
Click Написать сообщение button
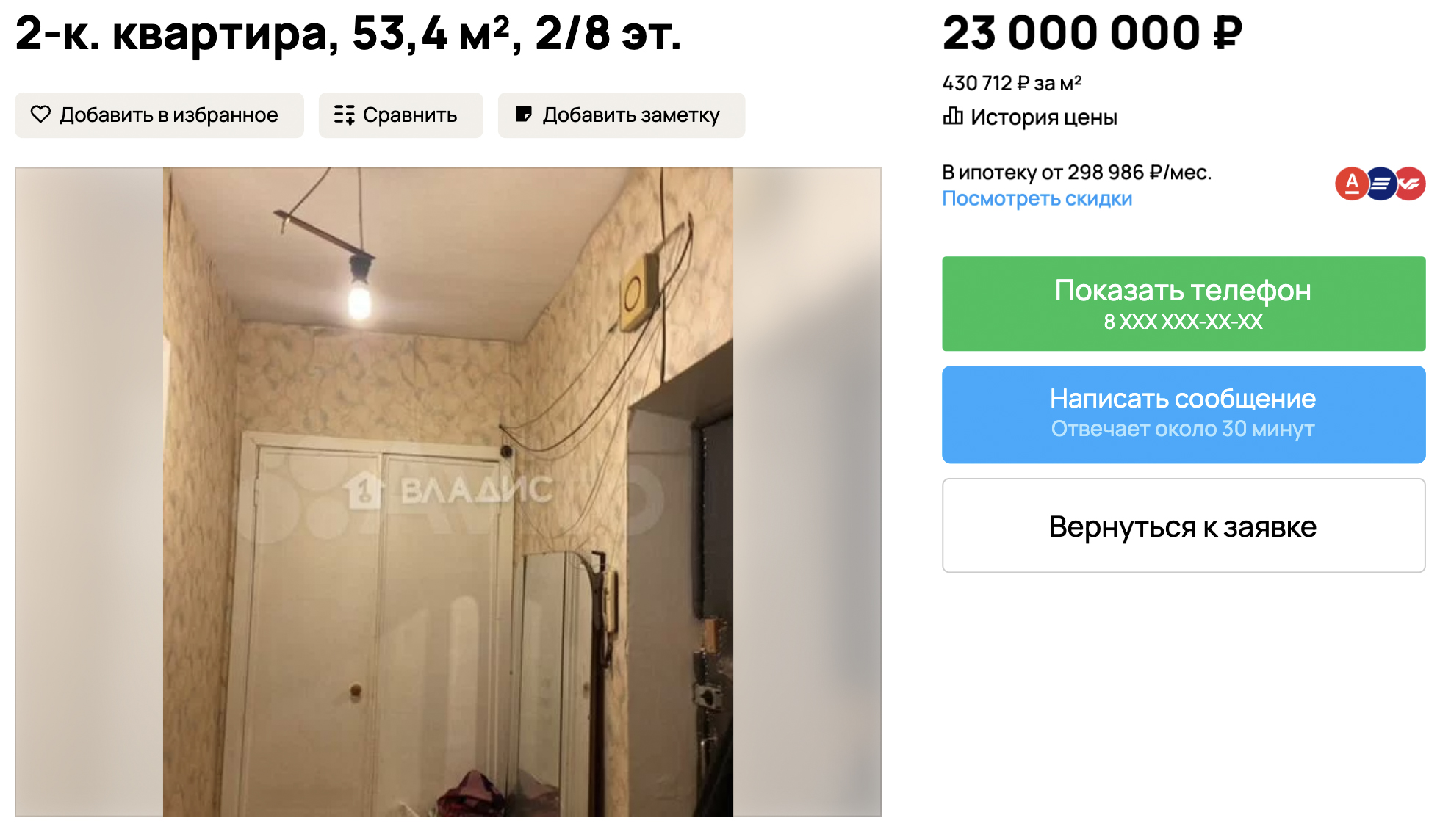1184,414
